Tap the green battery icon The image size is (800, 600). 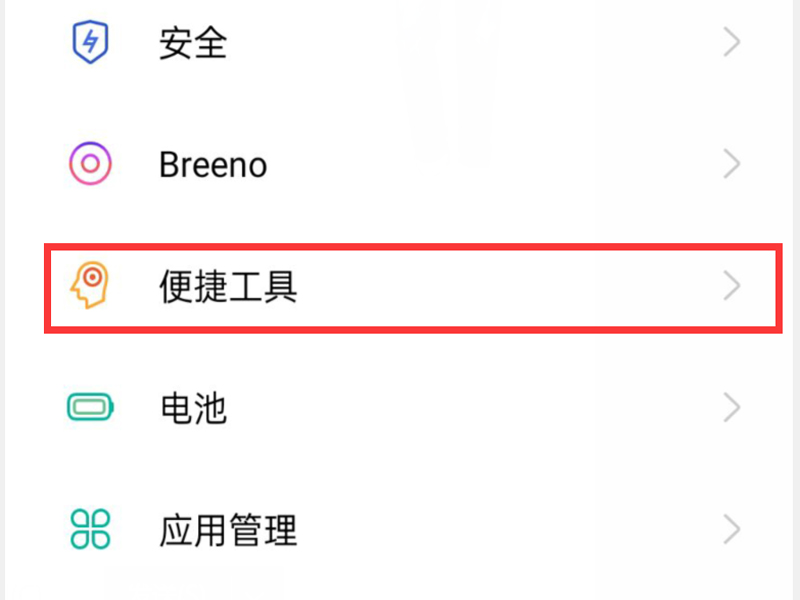[90, 408]
